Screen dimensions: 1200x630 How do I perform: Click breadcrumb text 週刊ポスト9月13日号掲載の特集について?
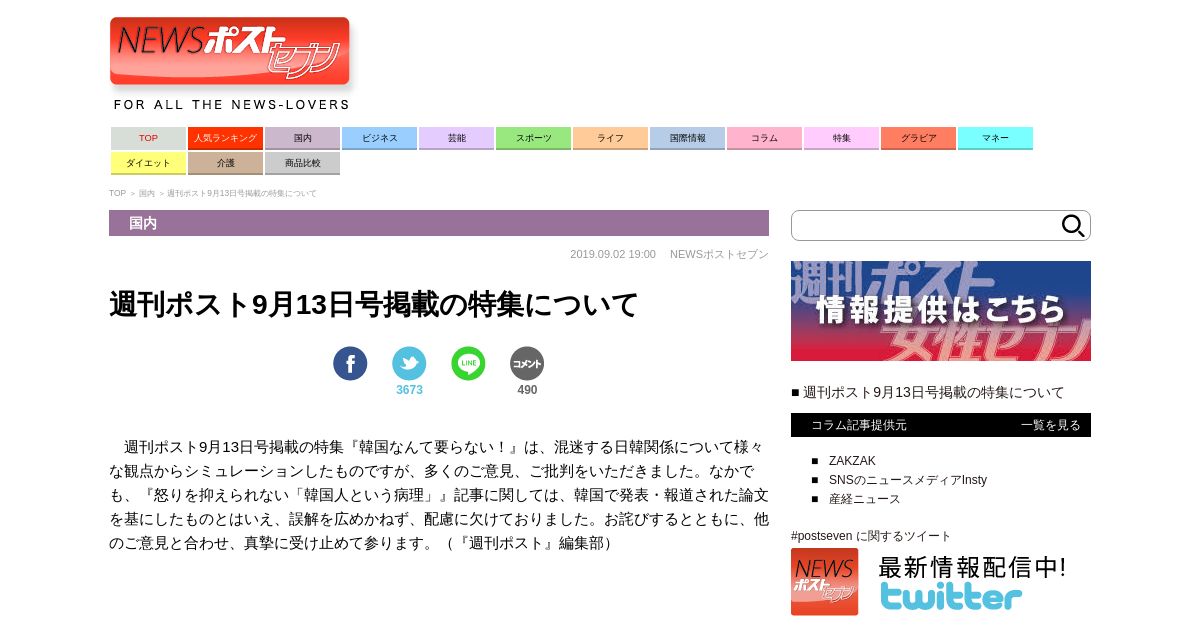click(x=242, y=193)
